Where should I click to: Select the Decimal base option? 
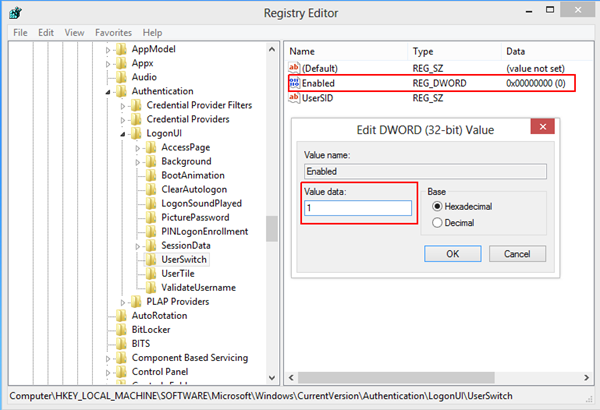point(436,223)
